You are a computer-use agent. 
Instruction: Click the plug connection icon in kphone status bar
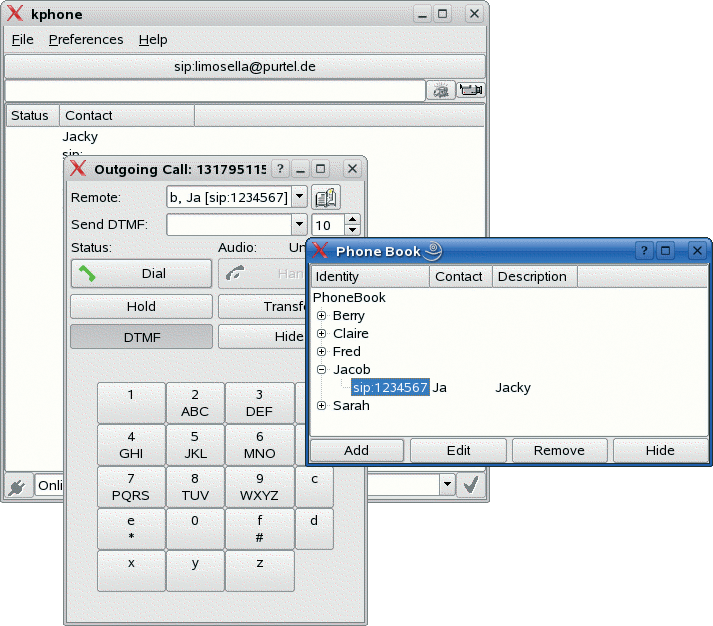click(17, 487)
